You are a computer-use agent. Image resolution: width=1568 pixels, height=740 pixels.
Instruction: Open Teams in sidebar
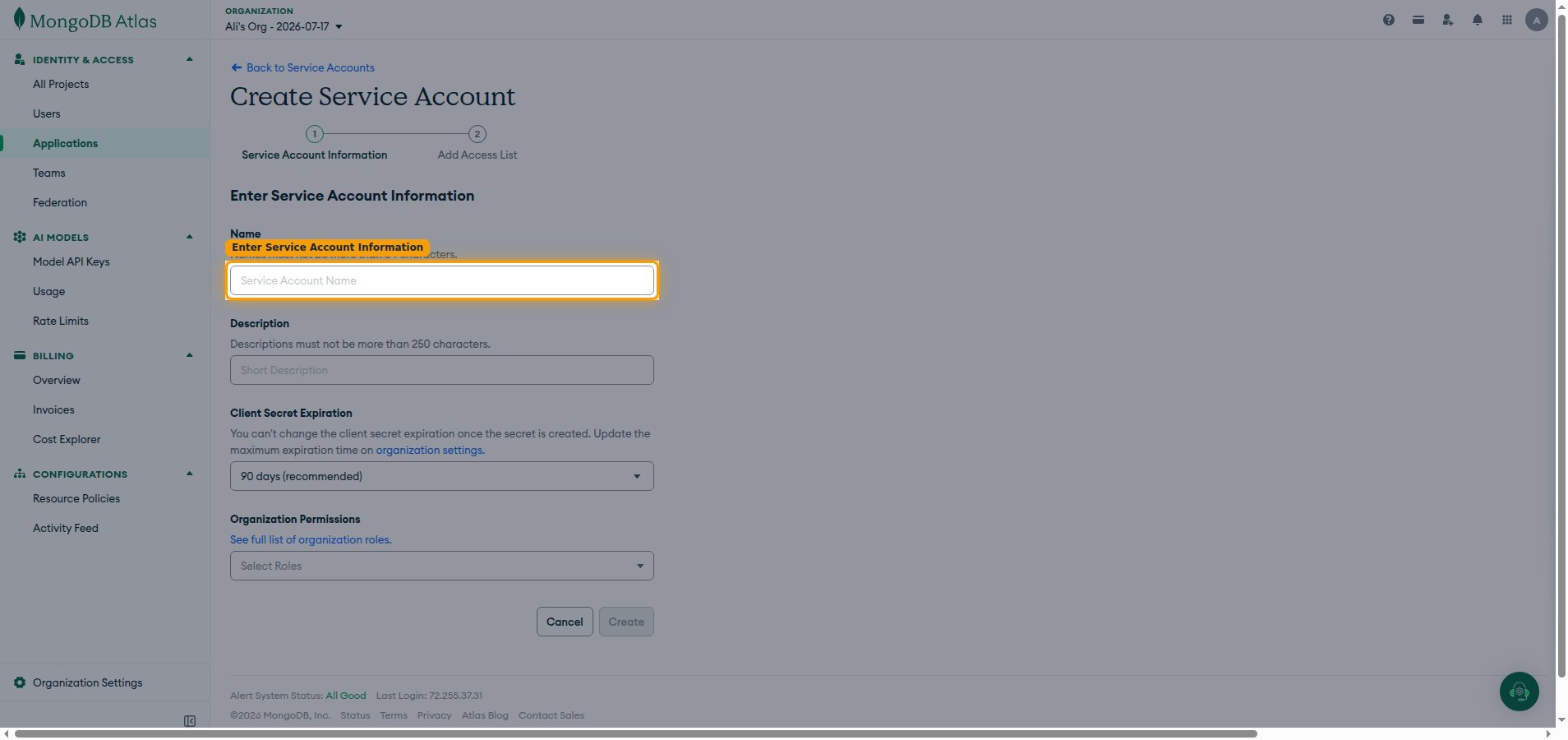pos(49,173)
